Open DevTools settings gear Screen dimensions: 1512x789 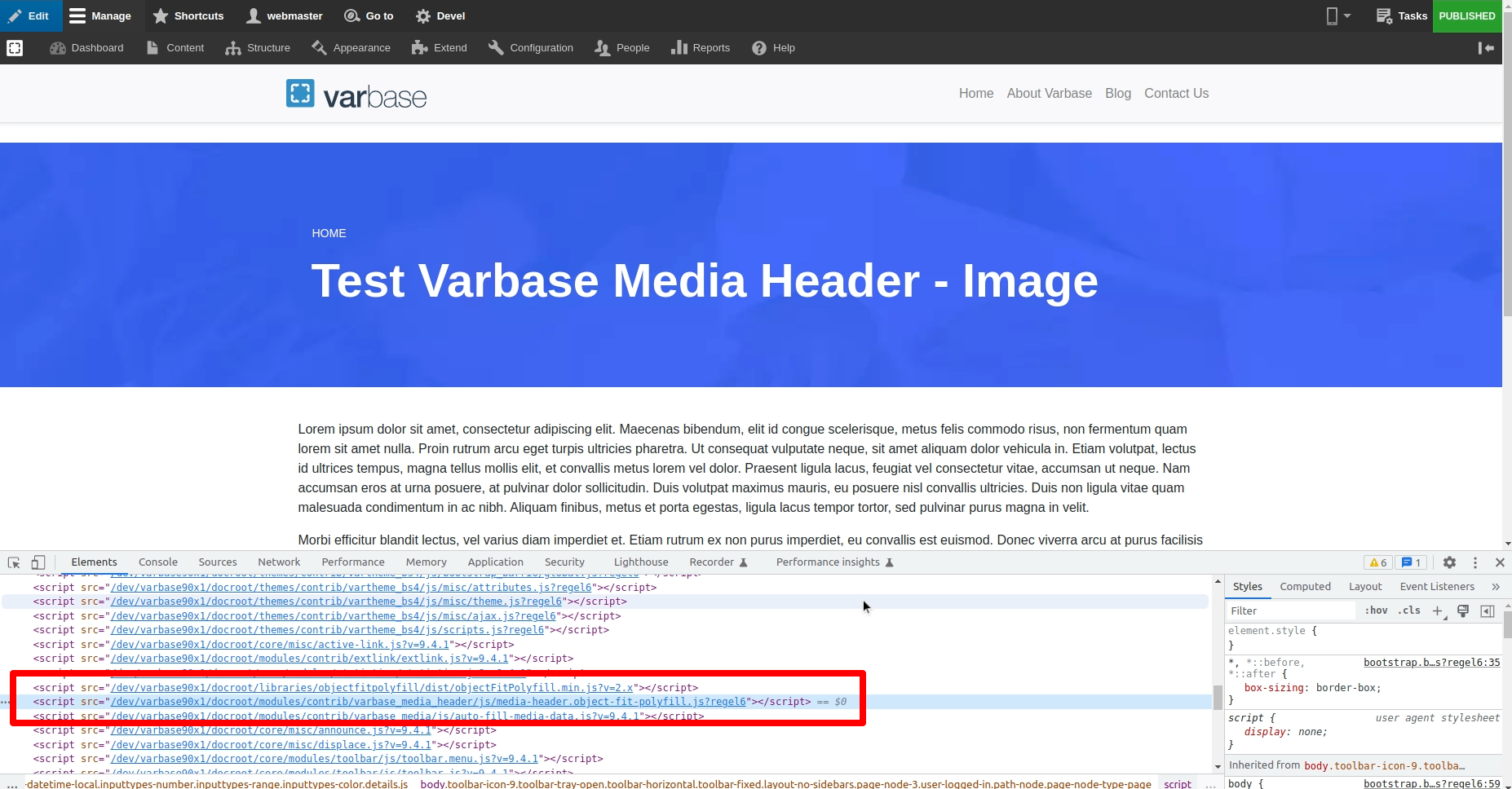1449,562
